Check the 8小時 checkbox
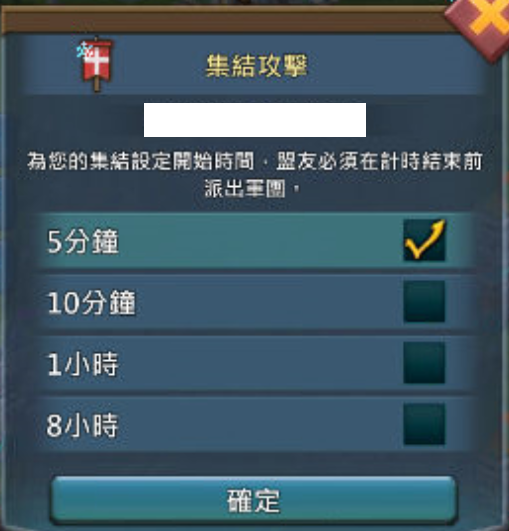Screen dimensions: 509x531 (424, 424)
